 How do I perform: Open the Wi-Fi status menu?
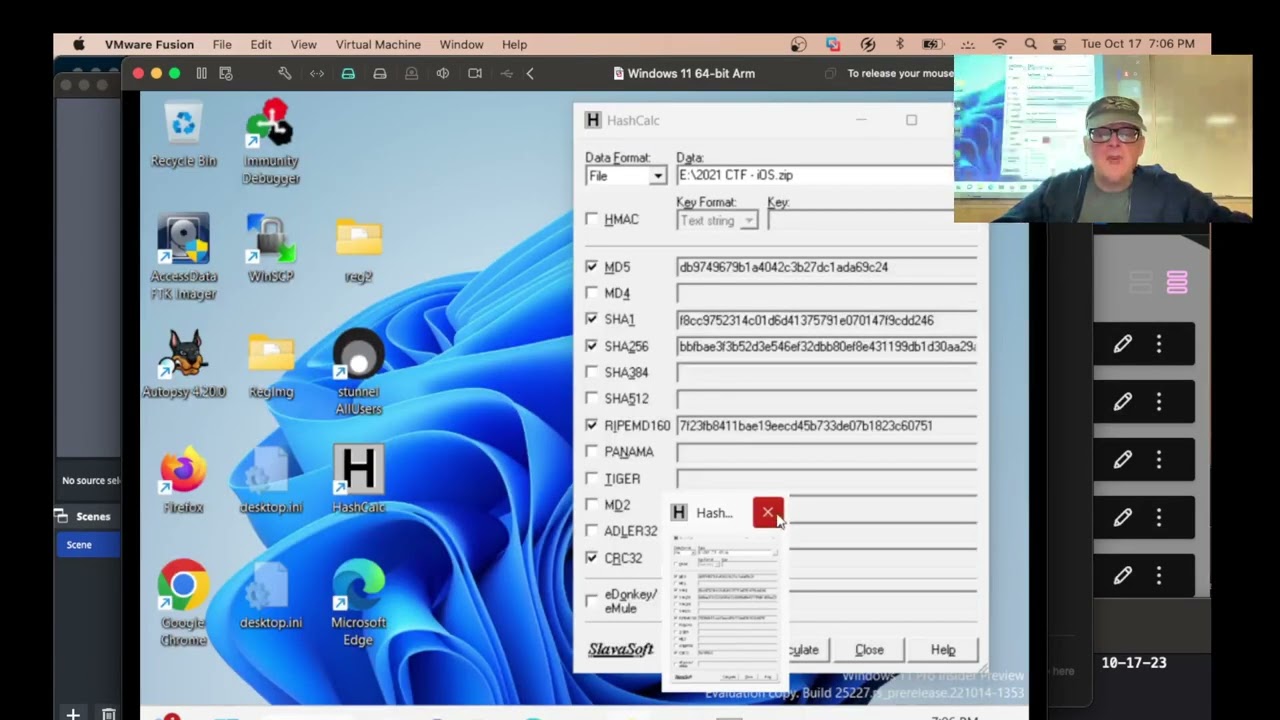coord(999,44)
